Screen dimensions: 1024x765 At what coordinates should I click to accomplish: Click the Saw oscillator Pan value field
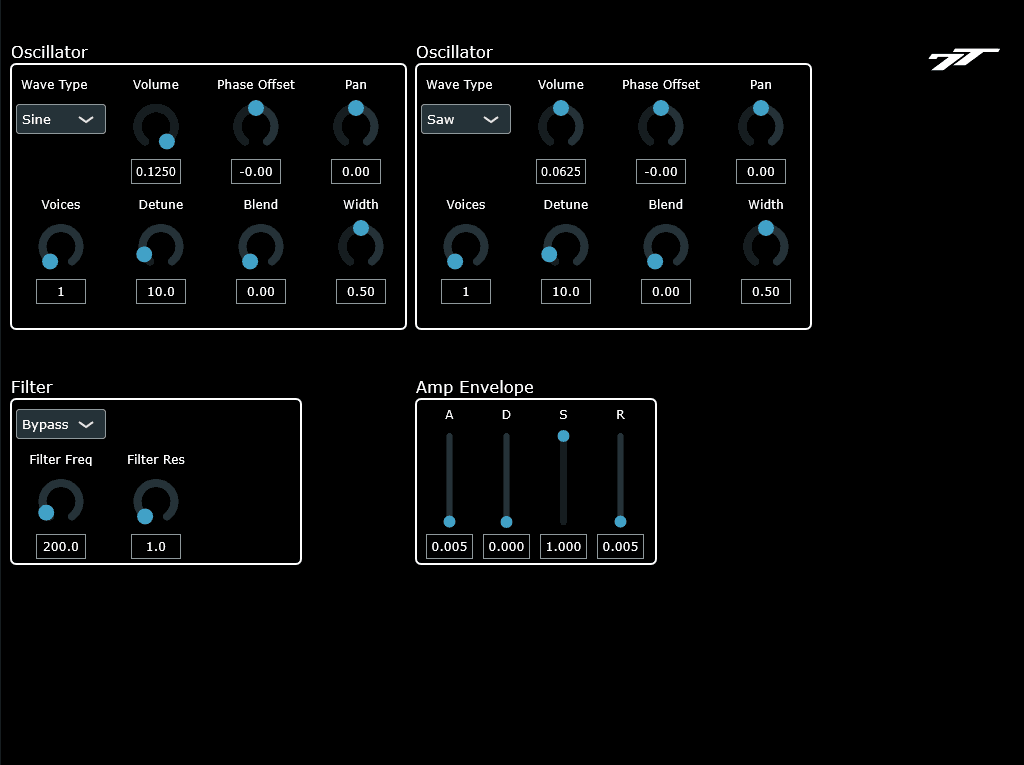(x=761, y=172)
